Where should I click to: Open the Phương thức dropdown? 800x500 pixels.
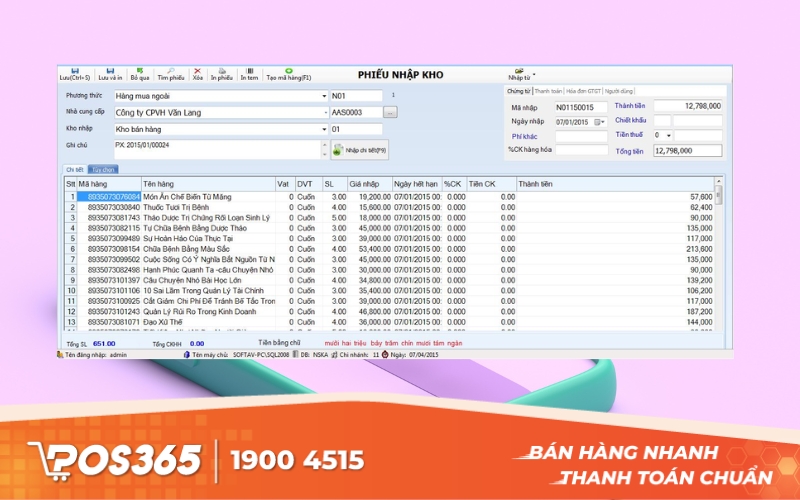(x=324, y=96)
